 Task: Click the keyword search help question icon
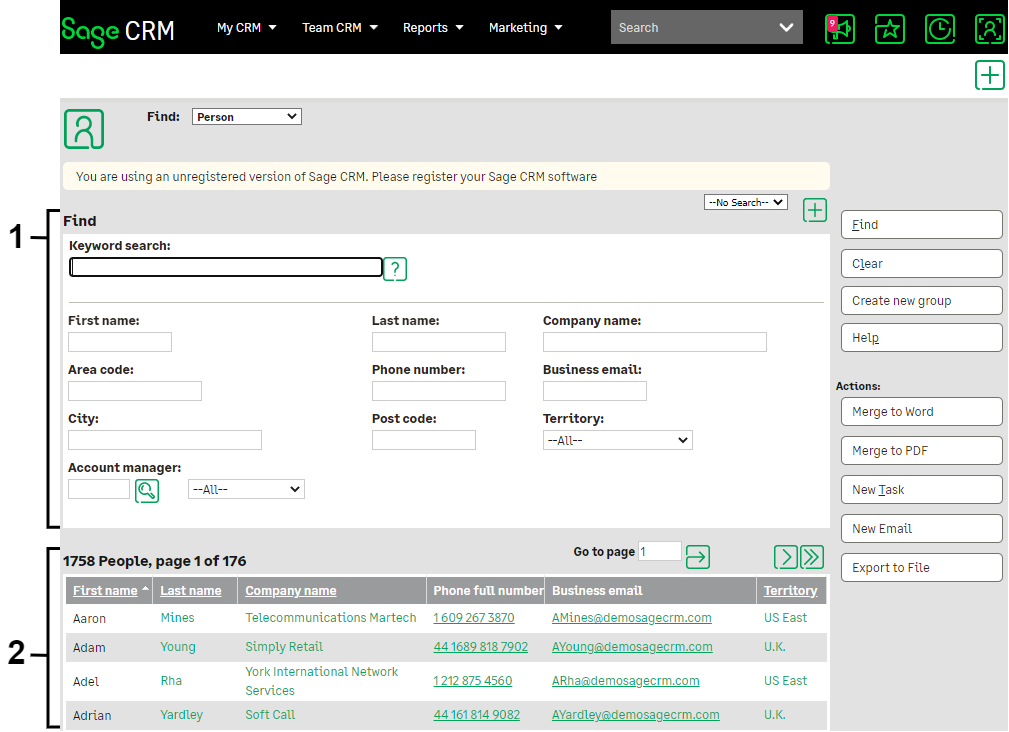395,268
